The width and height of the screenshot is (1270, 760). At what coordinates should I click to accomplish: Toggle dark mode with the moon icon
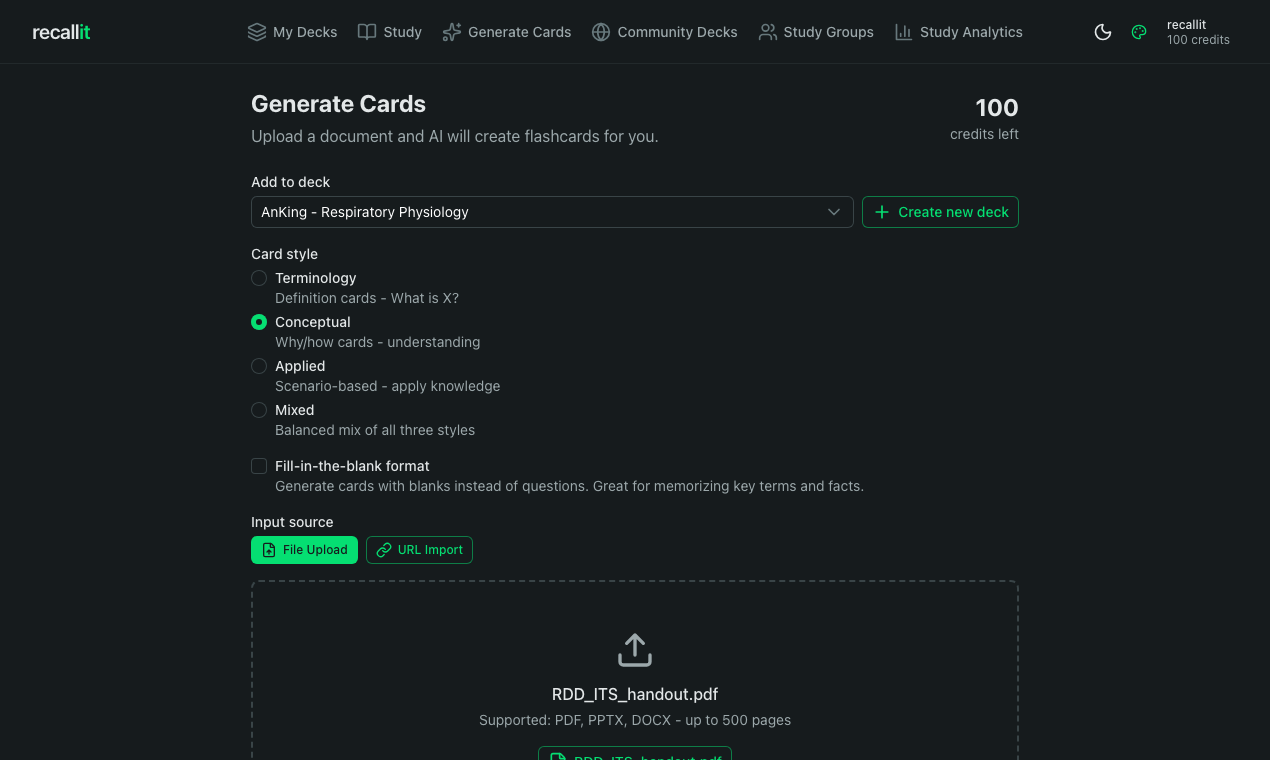(1102, 31)
